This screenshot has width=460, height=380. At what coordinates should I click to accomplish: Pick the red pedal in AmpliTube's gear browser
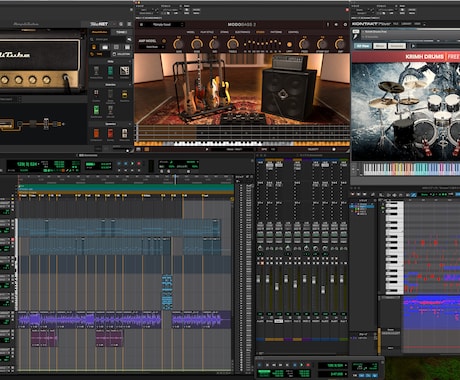110,133
